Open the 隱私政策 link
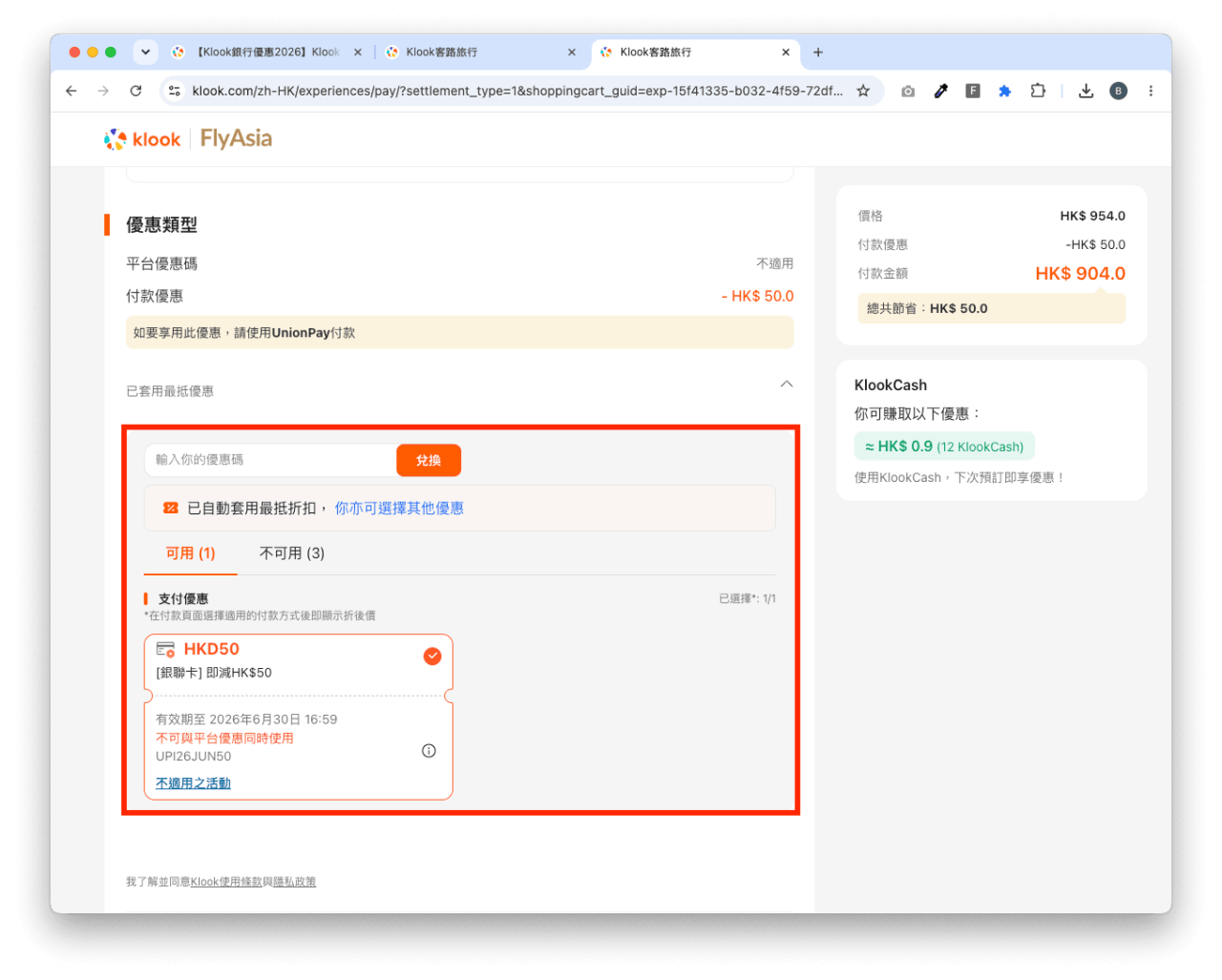1222x980 pixels. (295, 882)
